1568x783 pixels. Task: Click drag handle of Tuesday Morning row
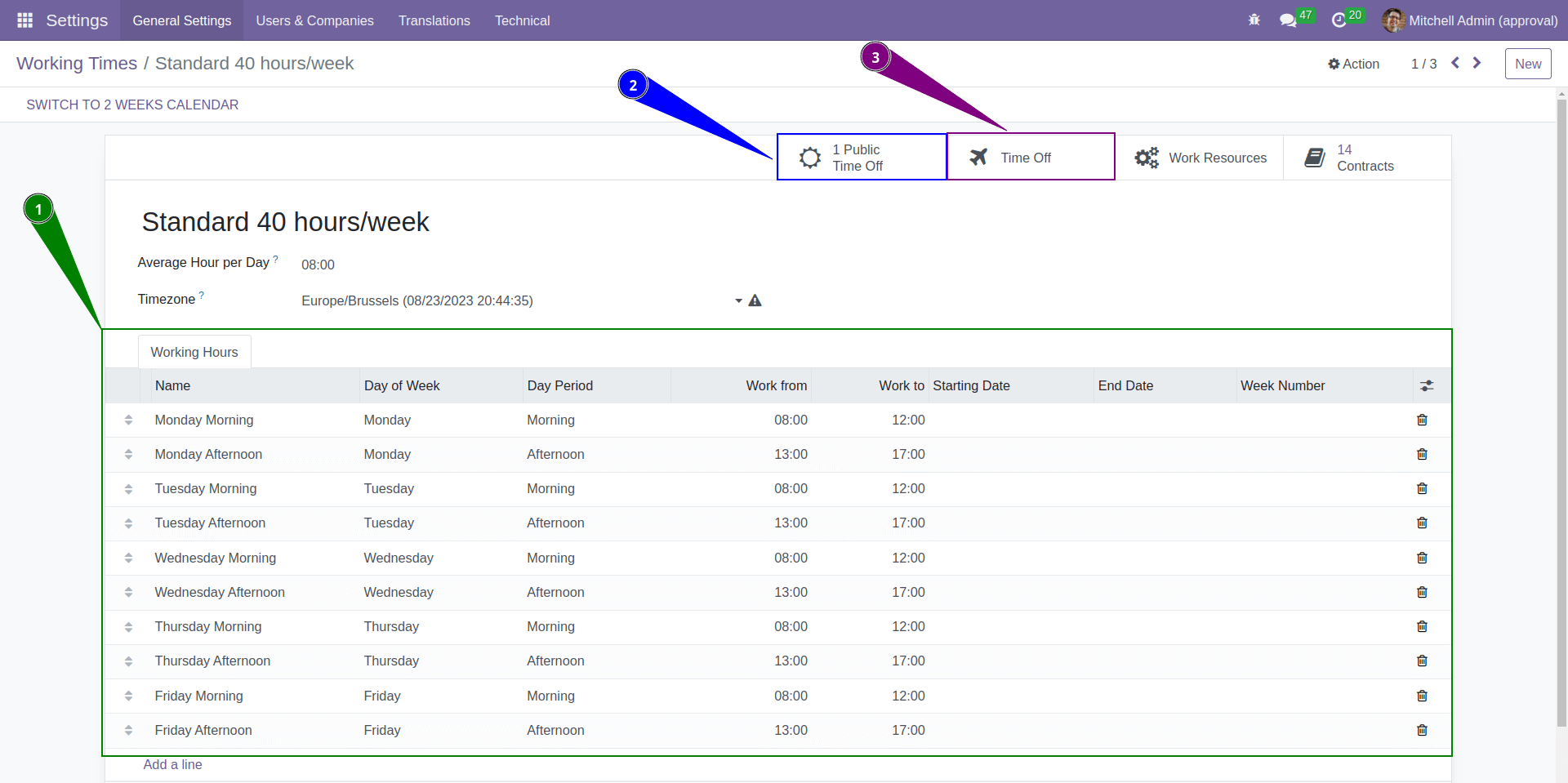tap(128, 488)
